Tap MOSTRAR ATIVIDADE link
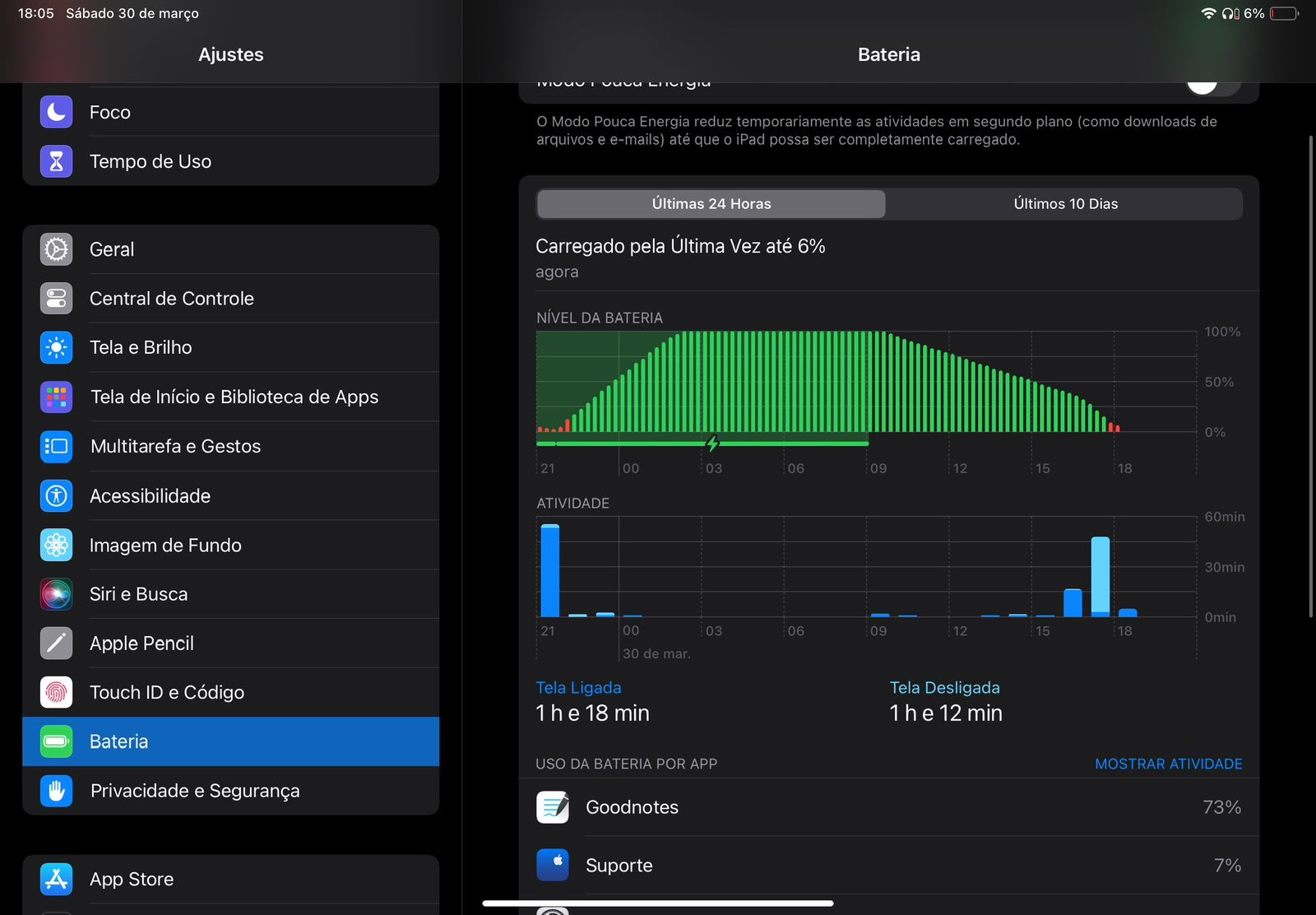 pyautogui.click(x=1169, y=764)
